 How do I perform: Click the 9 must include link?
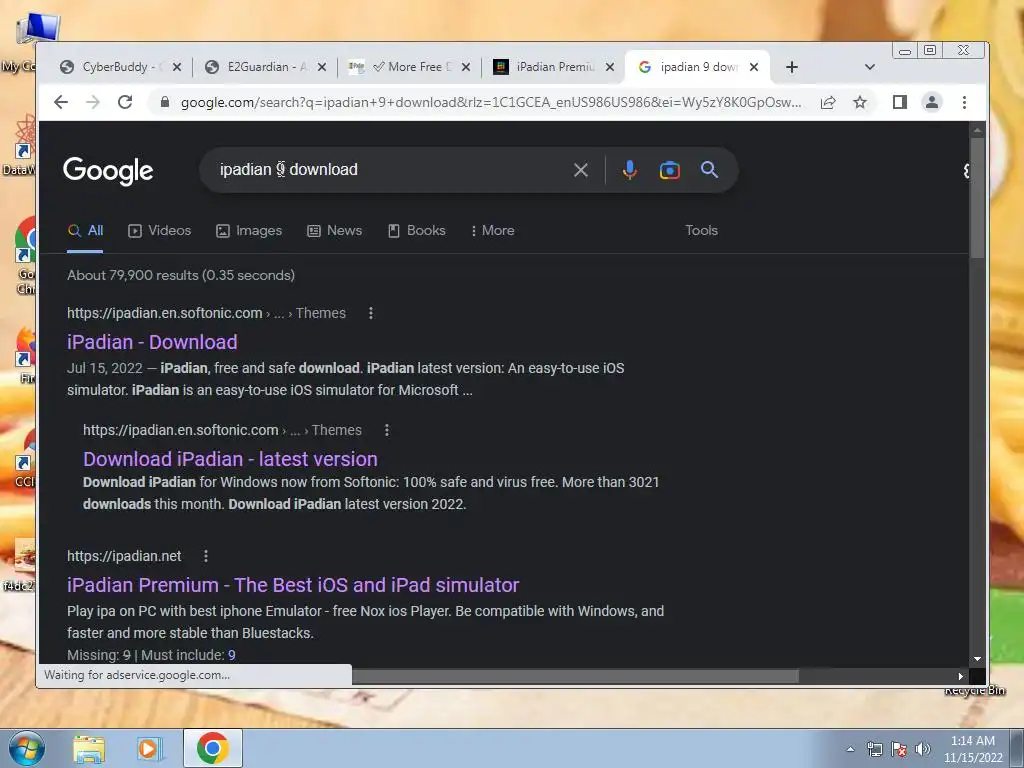232,655
